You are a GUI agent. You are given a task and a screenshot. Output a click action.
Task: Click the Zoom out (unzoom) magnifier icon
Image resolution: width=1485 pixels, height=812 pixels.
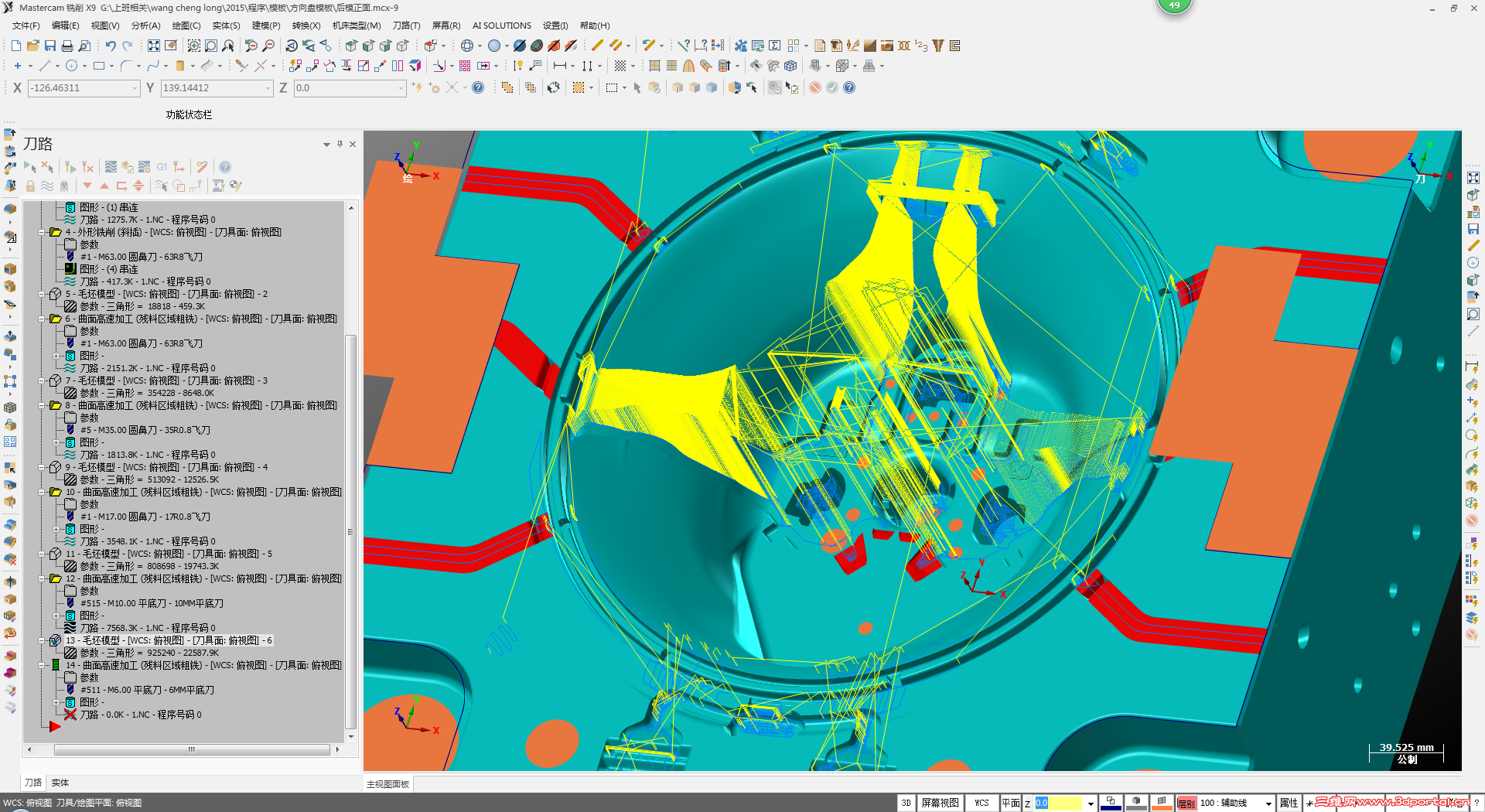coord(268,46)
